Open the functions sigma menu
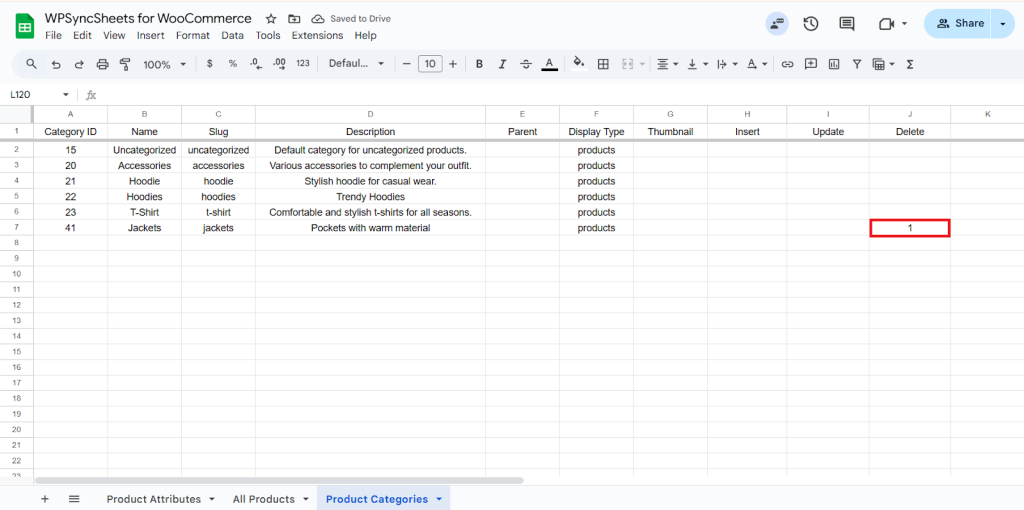1024x510 pixels. (910, 64)
